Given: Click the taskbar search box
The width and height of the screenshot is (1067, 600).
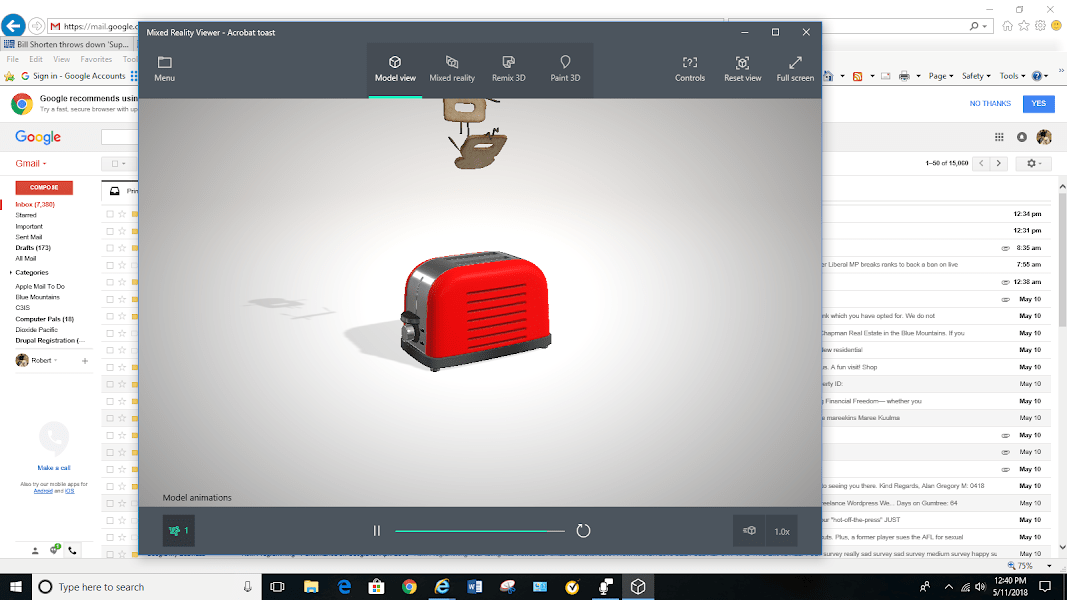Looking at the screenshot, I should click(x=146, y=586).
